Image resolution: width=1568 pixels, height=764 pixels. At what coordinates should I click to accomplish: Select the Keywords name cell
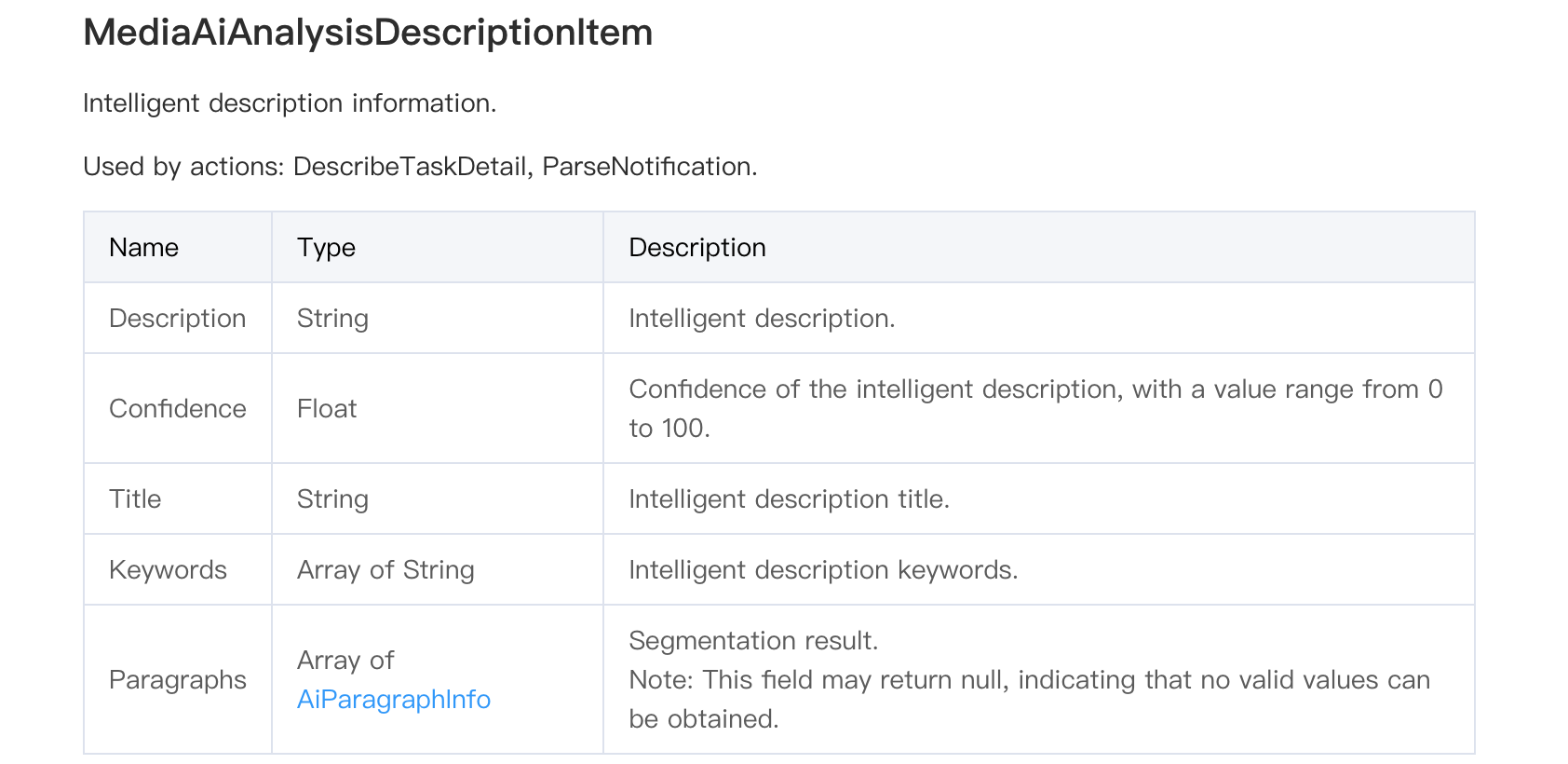click(168, 569)
